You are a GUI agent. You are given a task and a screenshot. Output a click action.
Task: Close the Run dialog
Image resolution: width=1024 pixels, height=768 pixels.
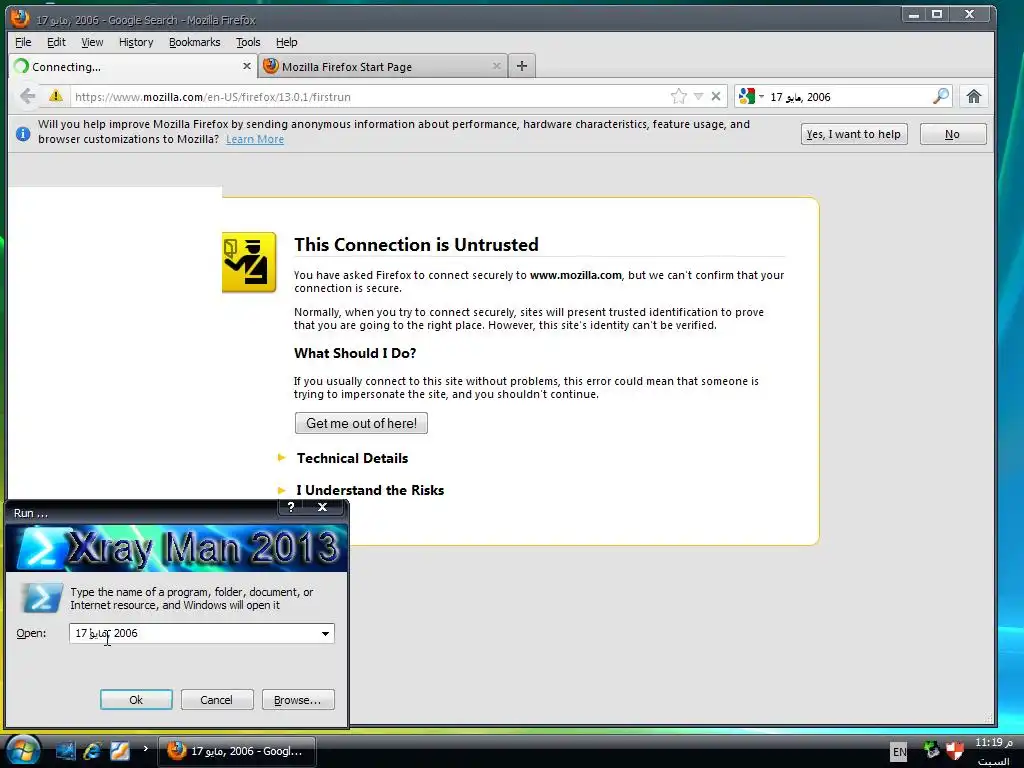click(322, 507)
